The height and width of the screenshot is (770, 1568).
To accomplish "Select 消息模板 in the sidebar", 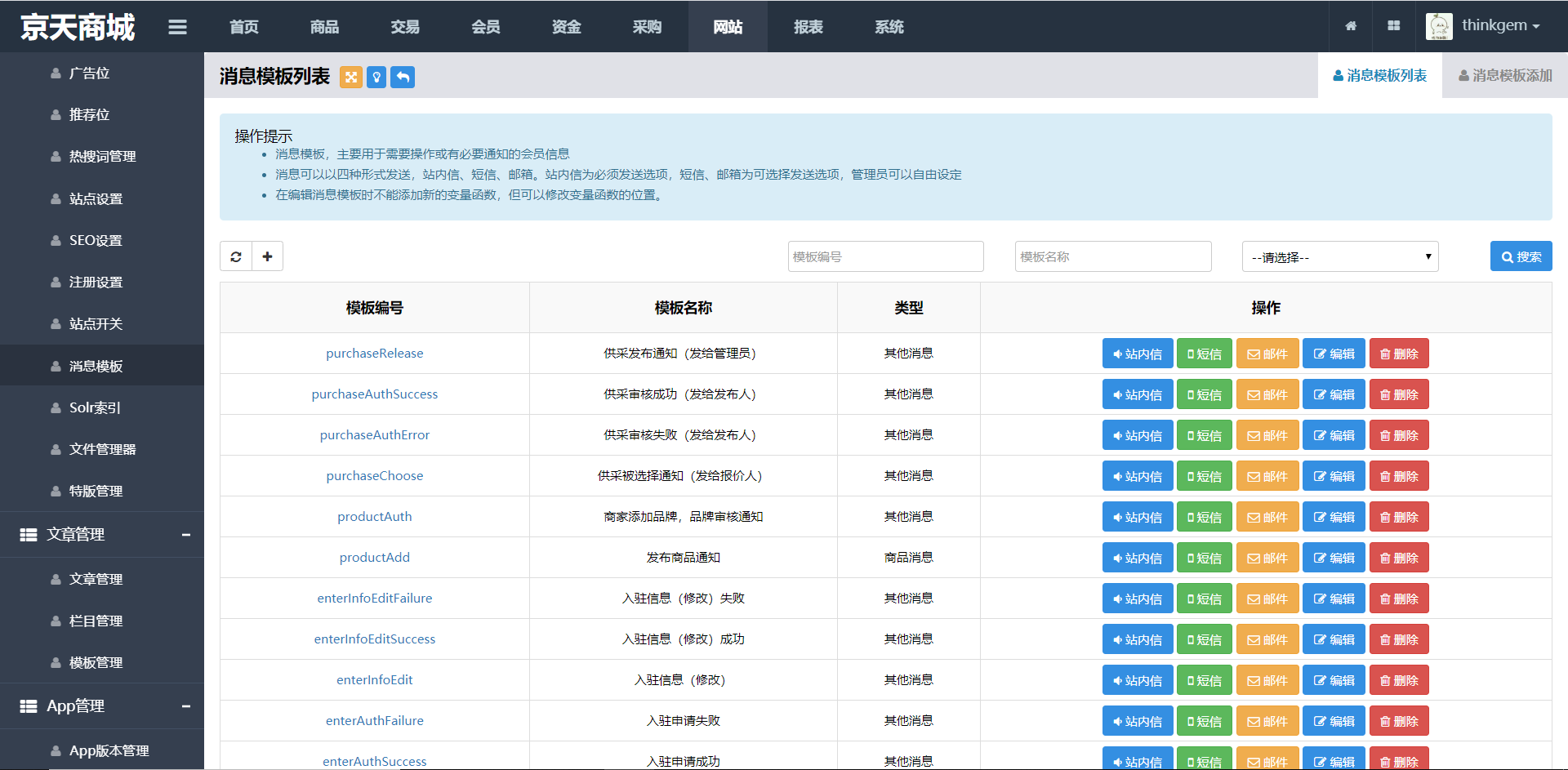I will 102,366.
